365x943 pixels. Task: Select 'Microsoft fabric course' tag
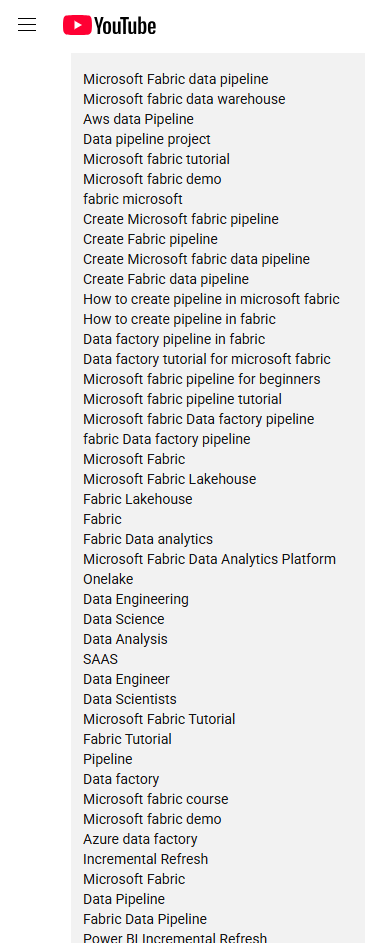pyautogui.click(x=156, y=799)
